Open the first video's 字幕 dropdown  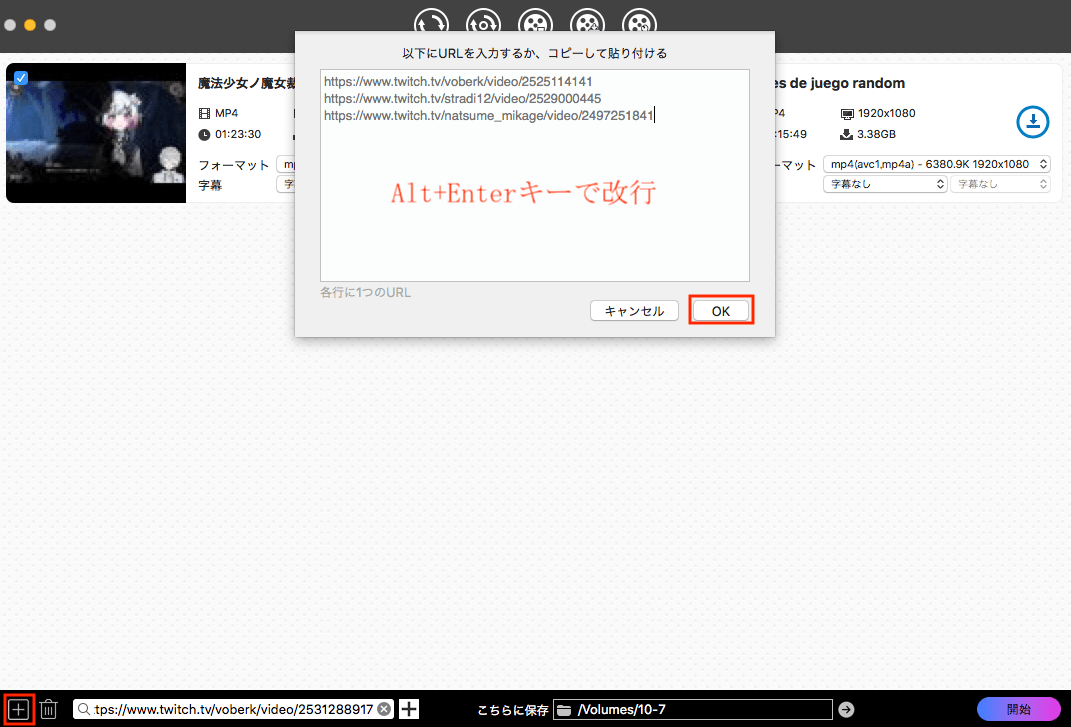pyautogui.click(x=286, y=184)
